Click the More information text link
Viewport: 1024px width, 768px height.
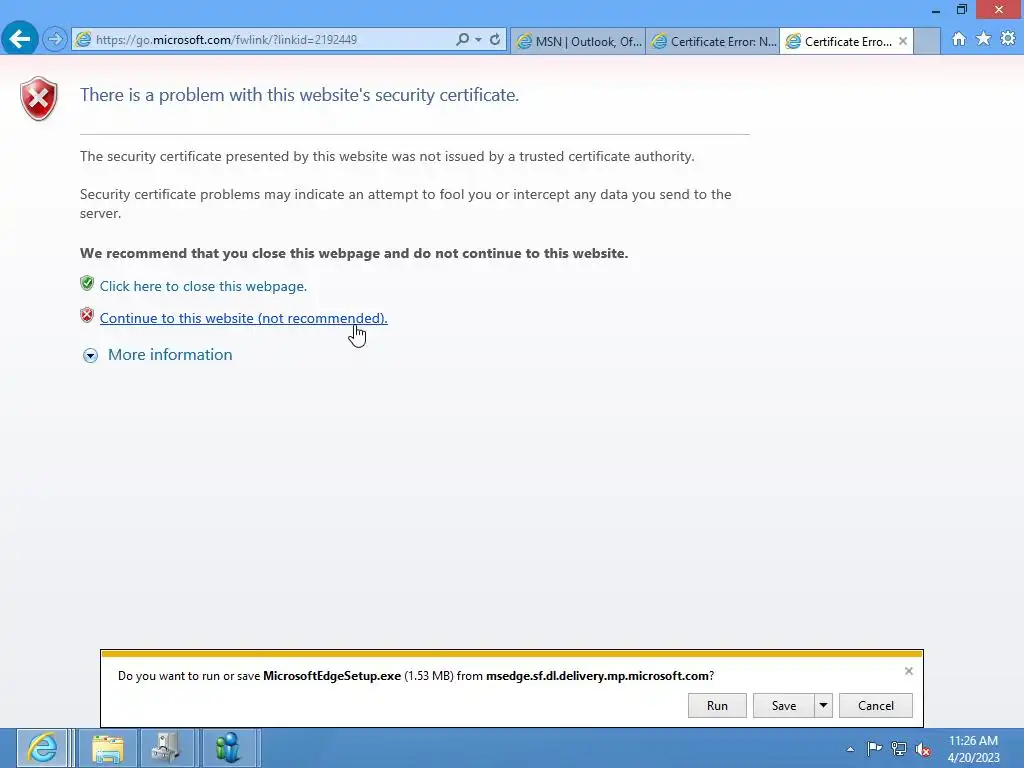tap(170, 355)
